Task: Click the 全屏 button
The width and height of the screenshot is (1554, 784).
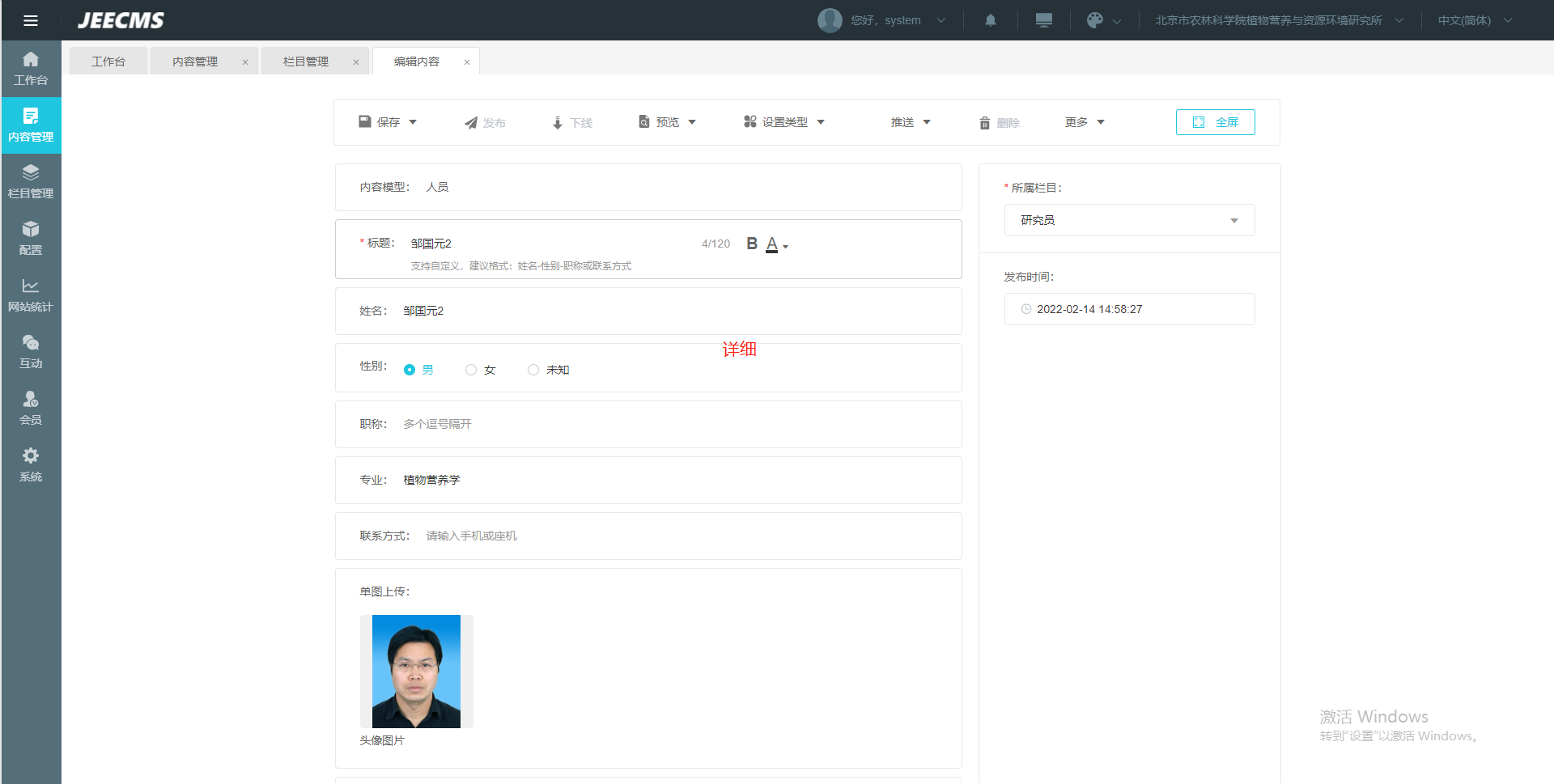Action: tap(1215, 122)
